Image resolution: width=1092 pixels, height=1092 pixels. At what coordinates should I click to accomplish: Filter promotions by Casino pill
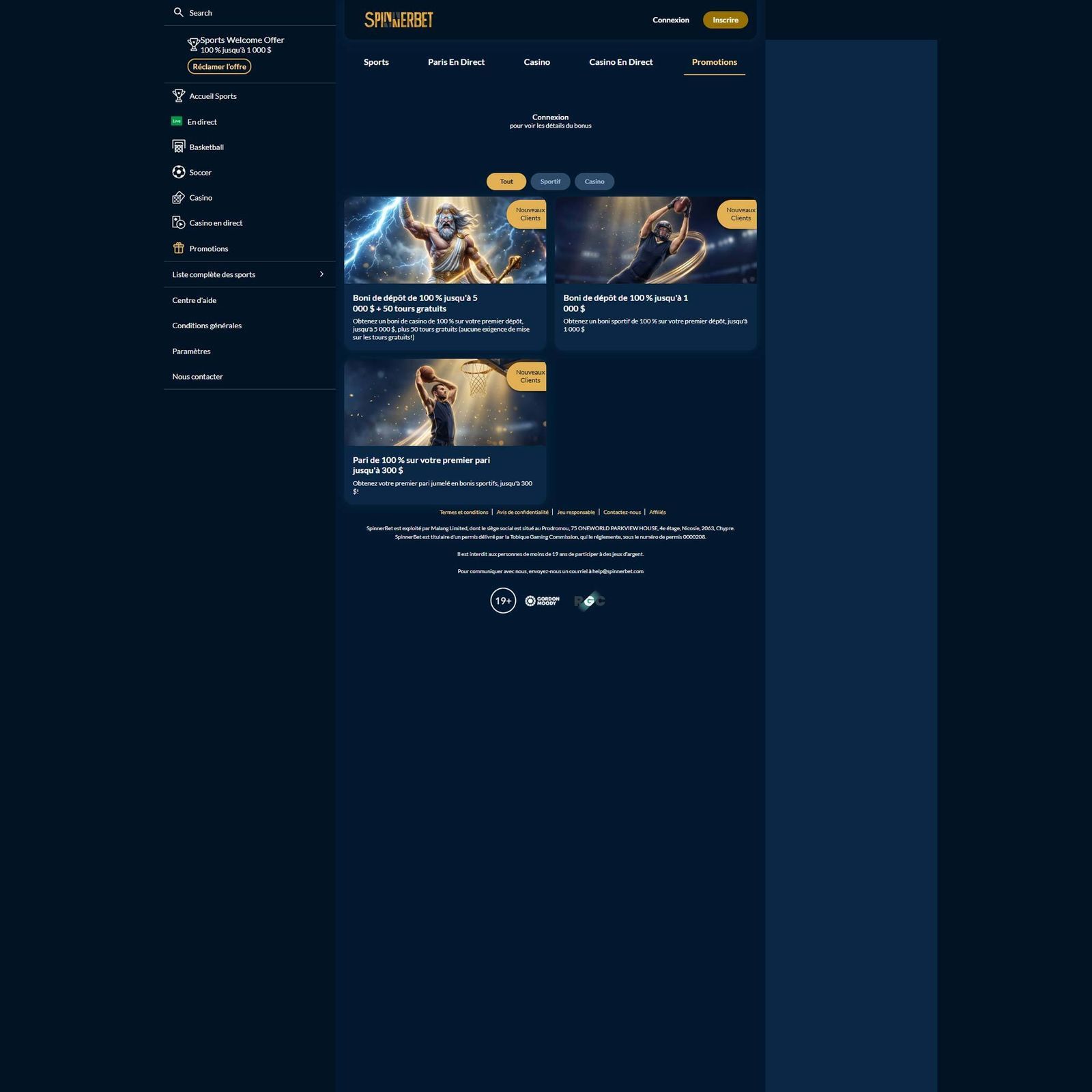pos(594,182)
